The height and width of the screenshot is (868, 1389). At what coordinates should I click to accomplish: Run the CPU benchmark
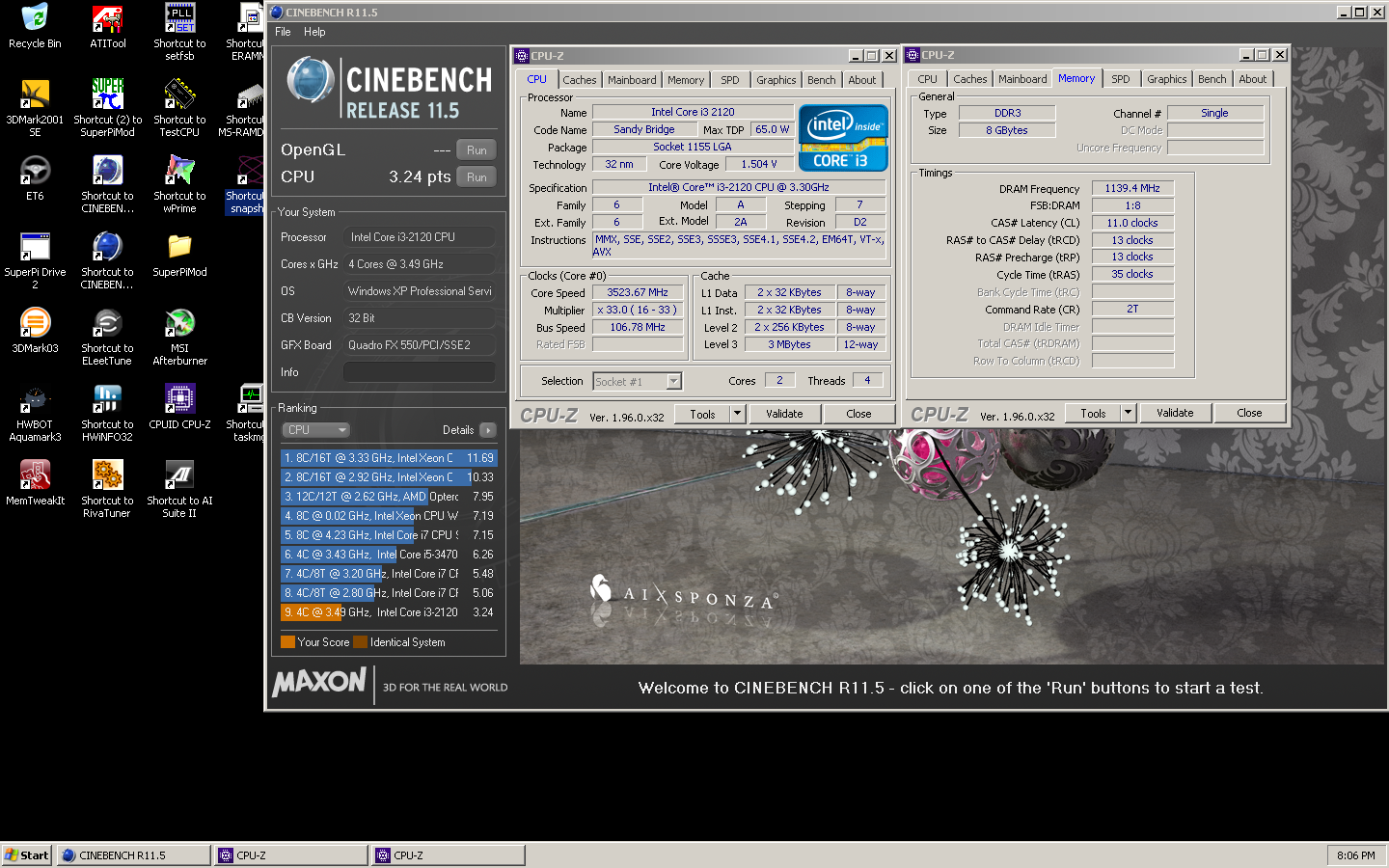click(x=477, y=177)
